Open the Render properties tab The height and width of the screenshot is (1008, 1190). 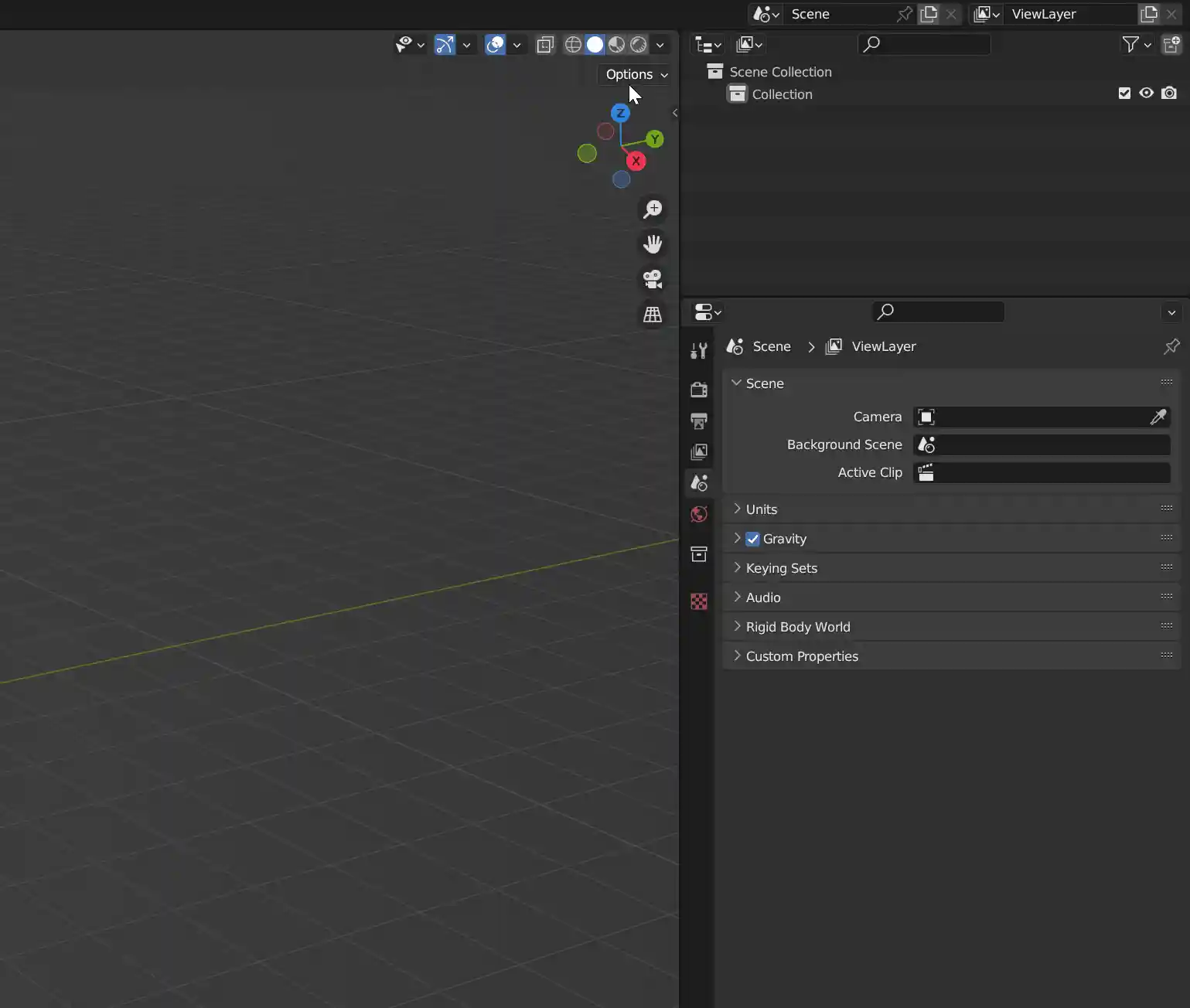(x=699, y=390)
